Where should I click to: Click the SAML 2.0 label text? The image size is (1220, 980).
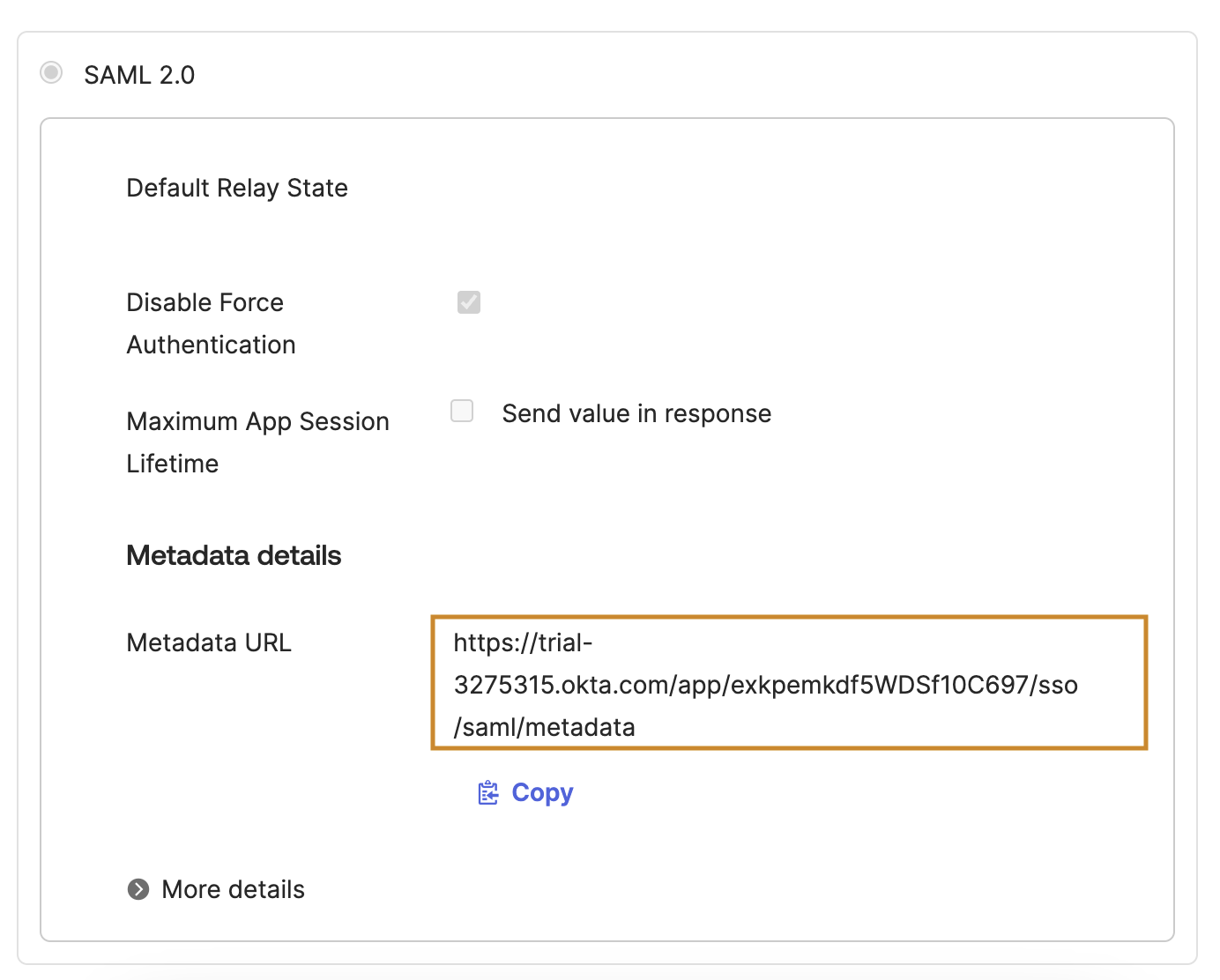[139, 75]
